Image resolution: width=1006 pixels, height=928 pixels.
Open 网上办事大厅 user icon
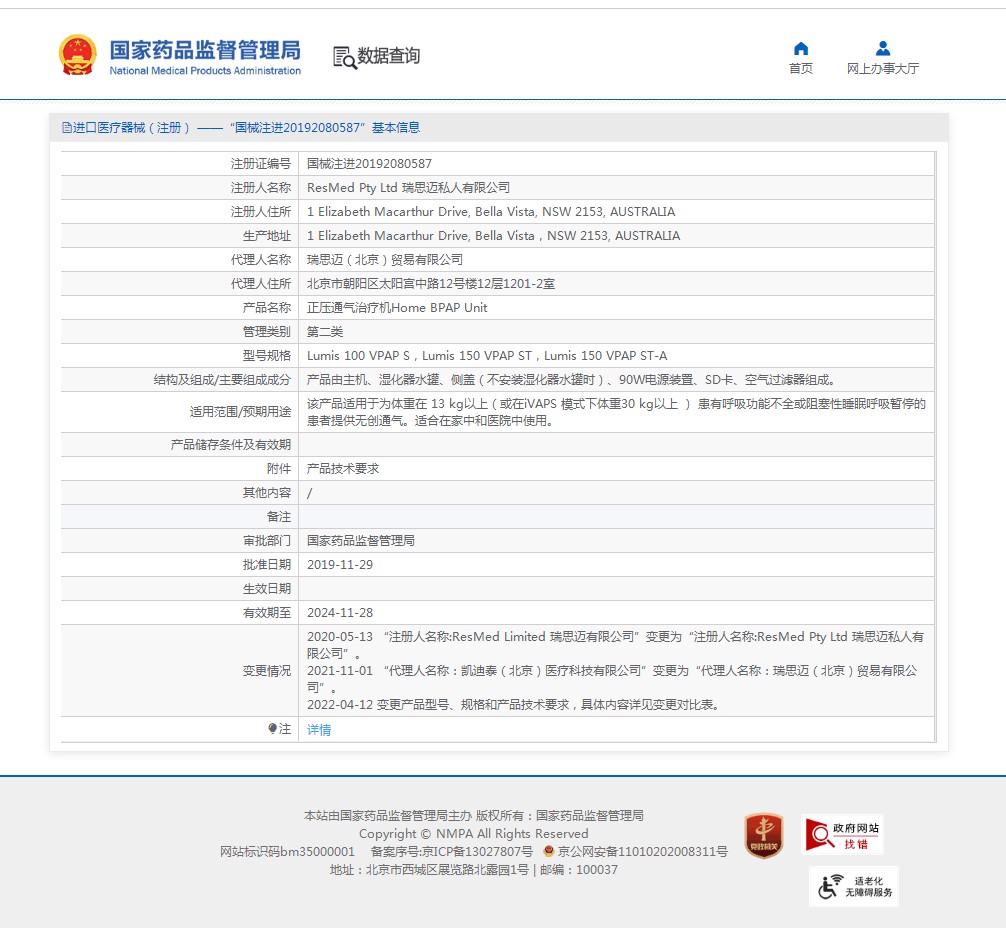(883, 49)
